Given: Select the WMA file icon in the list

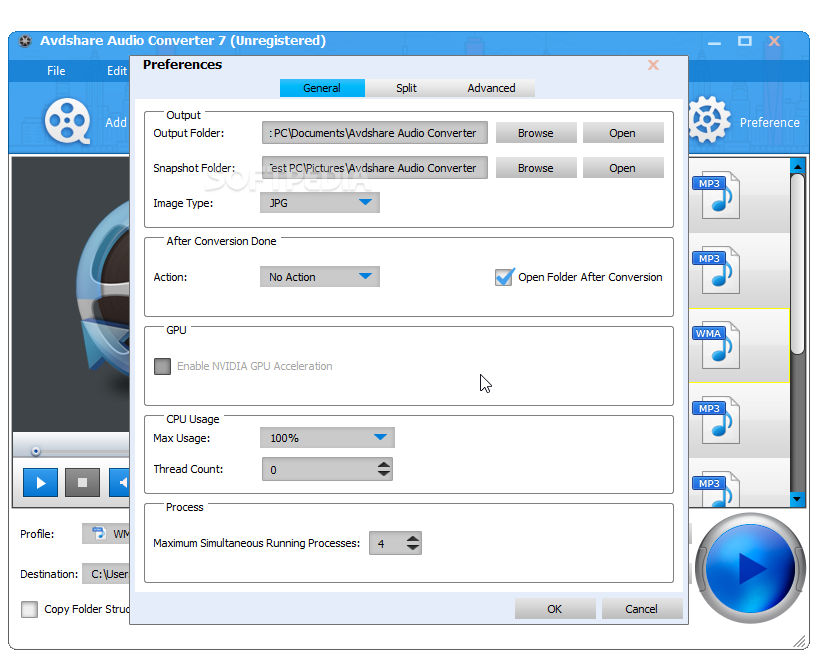Looking at the screenshot, I should [716, 345].
